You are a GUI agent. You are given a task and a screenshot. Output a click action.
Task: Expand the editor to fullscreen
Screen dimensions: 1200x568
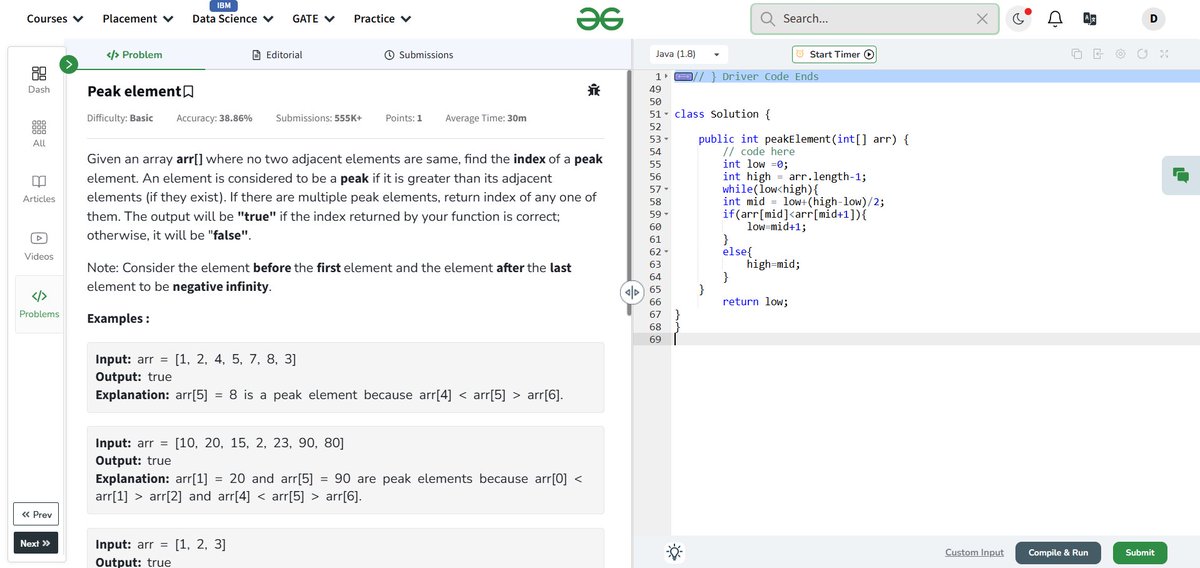click(1164, 54)
